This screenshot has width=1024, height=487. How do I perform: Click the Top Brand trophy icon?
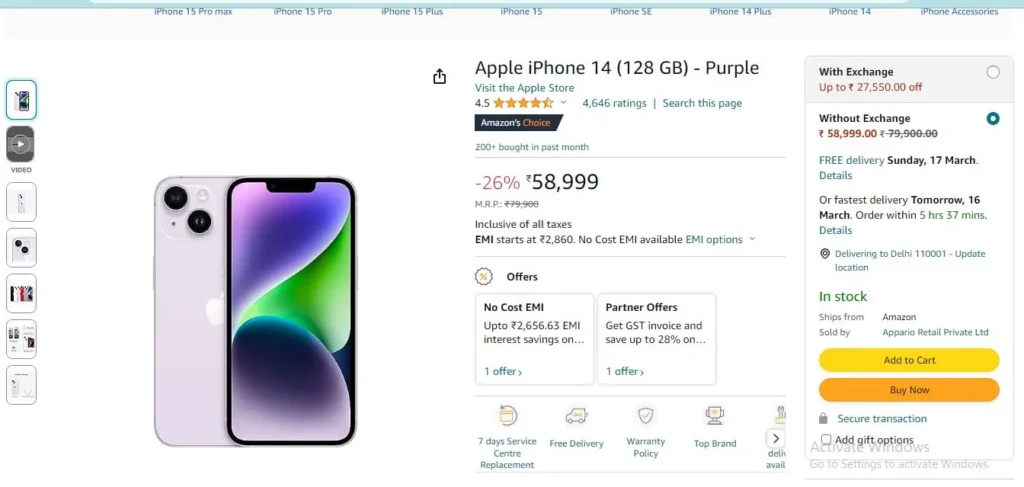[714, 415]
